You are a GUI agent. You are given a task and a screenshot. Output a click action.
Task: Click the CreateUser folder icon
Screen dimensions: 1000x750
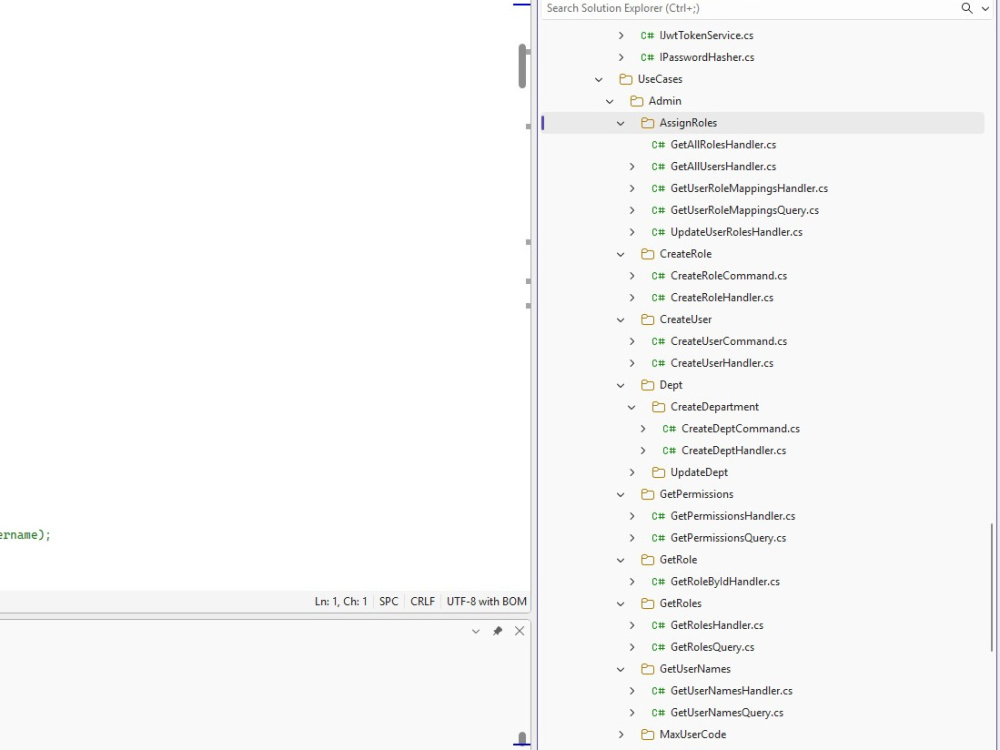tap(647, 320)
